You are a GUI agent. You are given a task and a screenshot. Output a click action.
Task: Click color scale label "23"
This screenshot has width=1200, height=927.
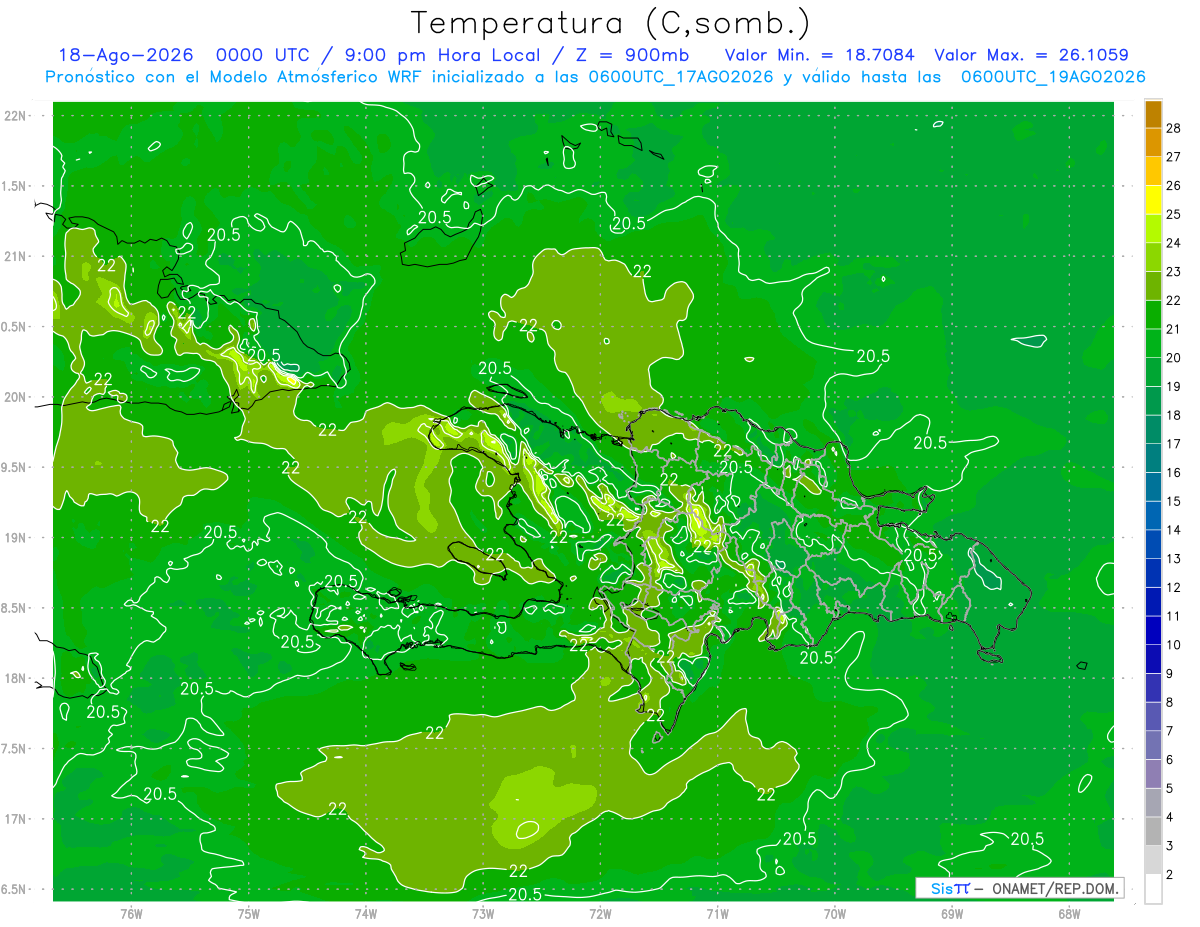click(1173, 272)
